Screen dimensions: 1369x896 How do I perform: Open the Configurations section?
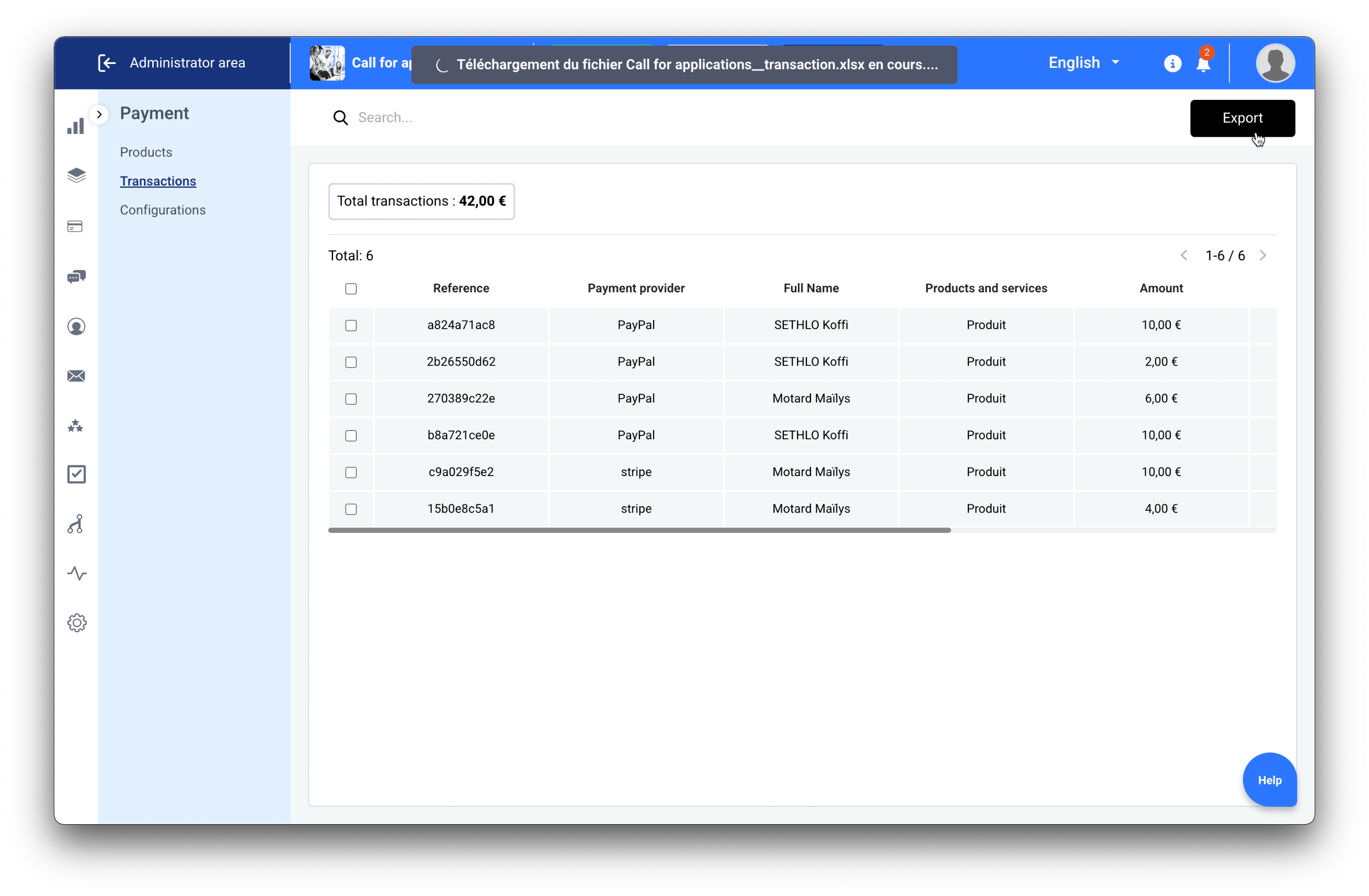(x=163, y=209)
